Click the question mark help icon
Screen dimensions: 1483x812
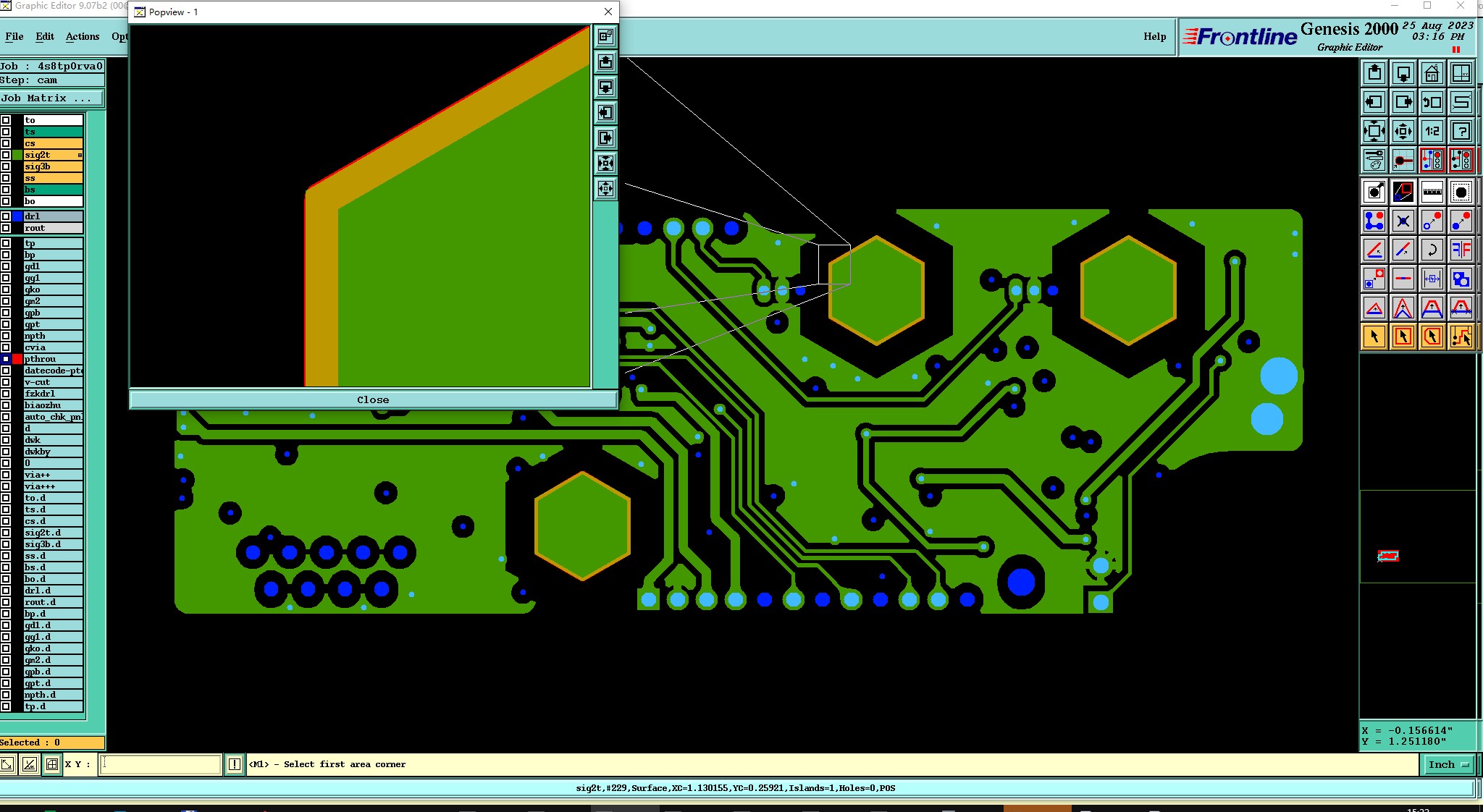pos(1461,131)
